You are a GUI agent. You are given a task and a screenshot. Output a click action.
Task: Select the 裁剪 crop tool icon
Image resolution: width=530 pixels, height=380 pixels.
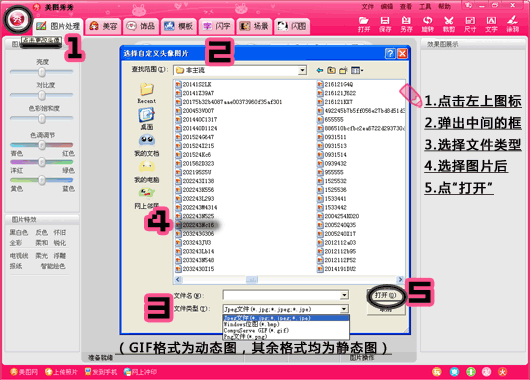click(x=449, y=24)
